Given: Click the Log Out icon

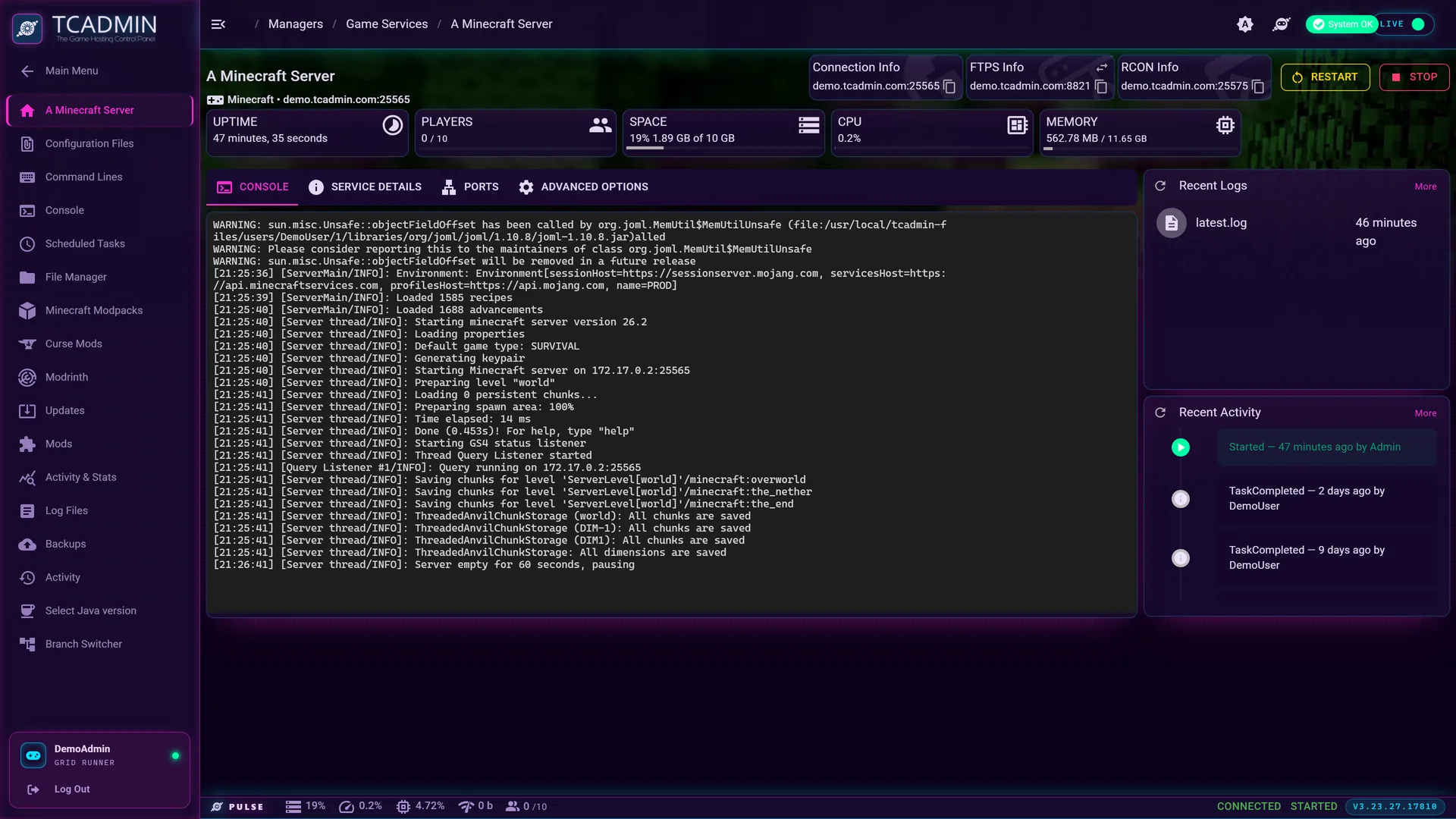Looking at the screenshot, I should coord(33,789).
